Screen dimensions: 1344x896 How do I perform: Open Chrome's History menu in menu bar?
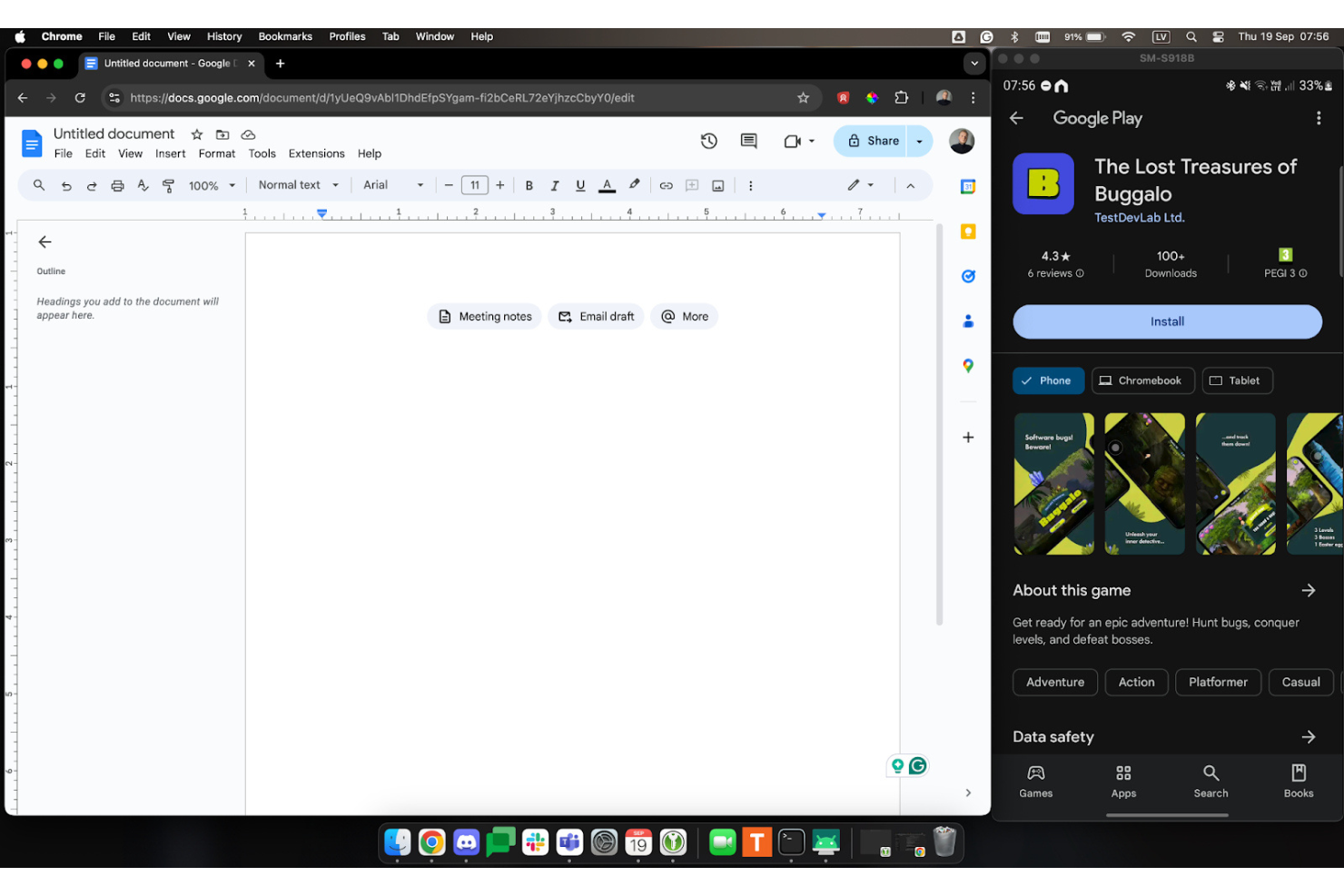coord(224,36)
